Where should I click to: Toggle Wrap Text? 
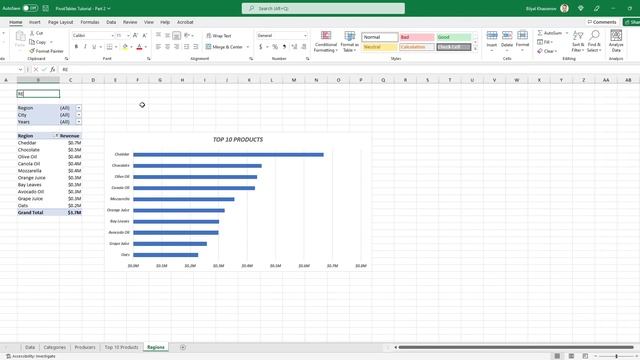pos(219,36)
